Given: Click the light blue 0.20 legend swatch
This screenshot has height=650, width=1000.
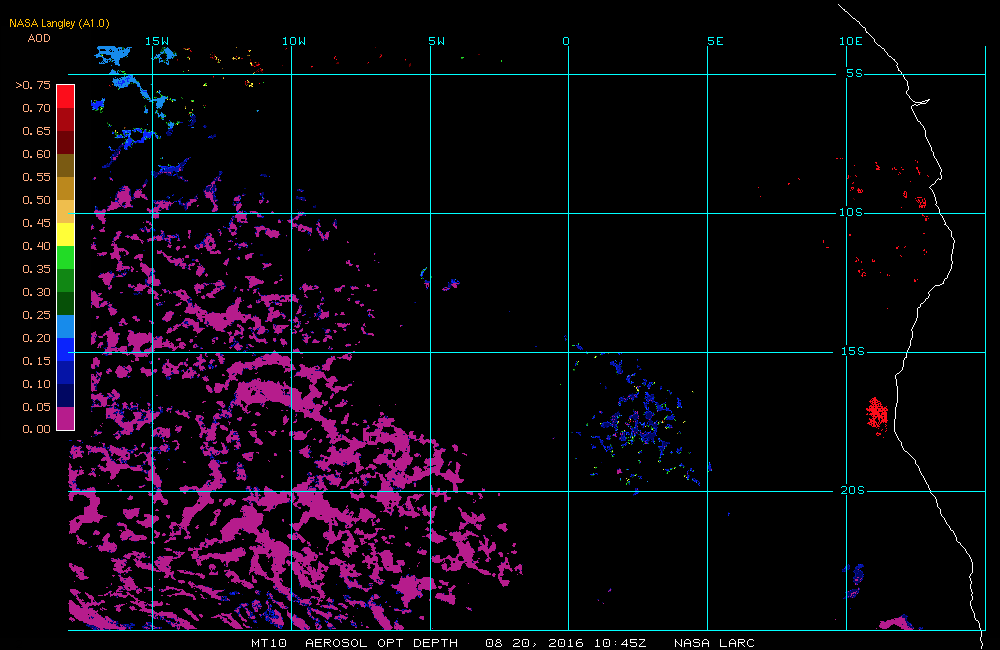Looking at the screenshot, I should pyautogui.click(x=66, y=326).
